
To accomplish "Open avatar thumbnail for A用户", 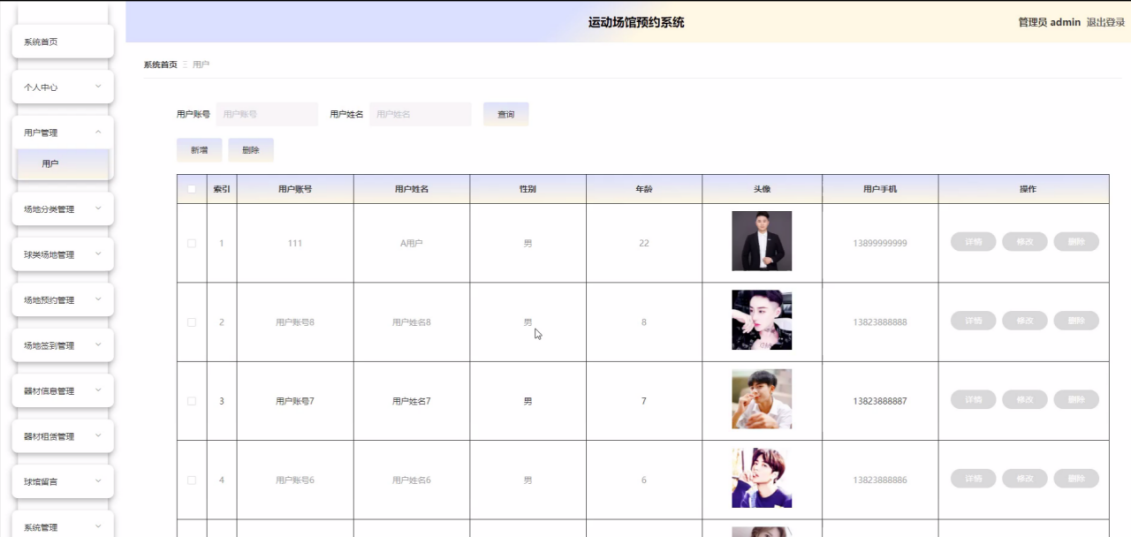I will coord(762,241).
